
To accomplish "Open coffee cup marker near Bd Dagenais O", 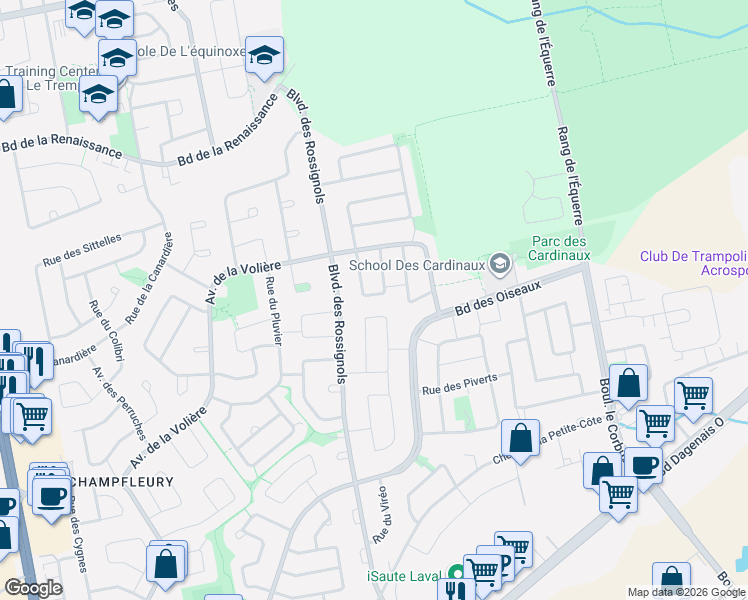I will (x=643, y=469).
